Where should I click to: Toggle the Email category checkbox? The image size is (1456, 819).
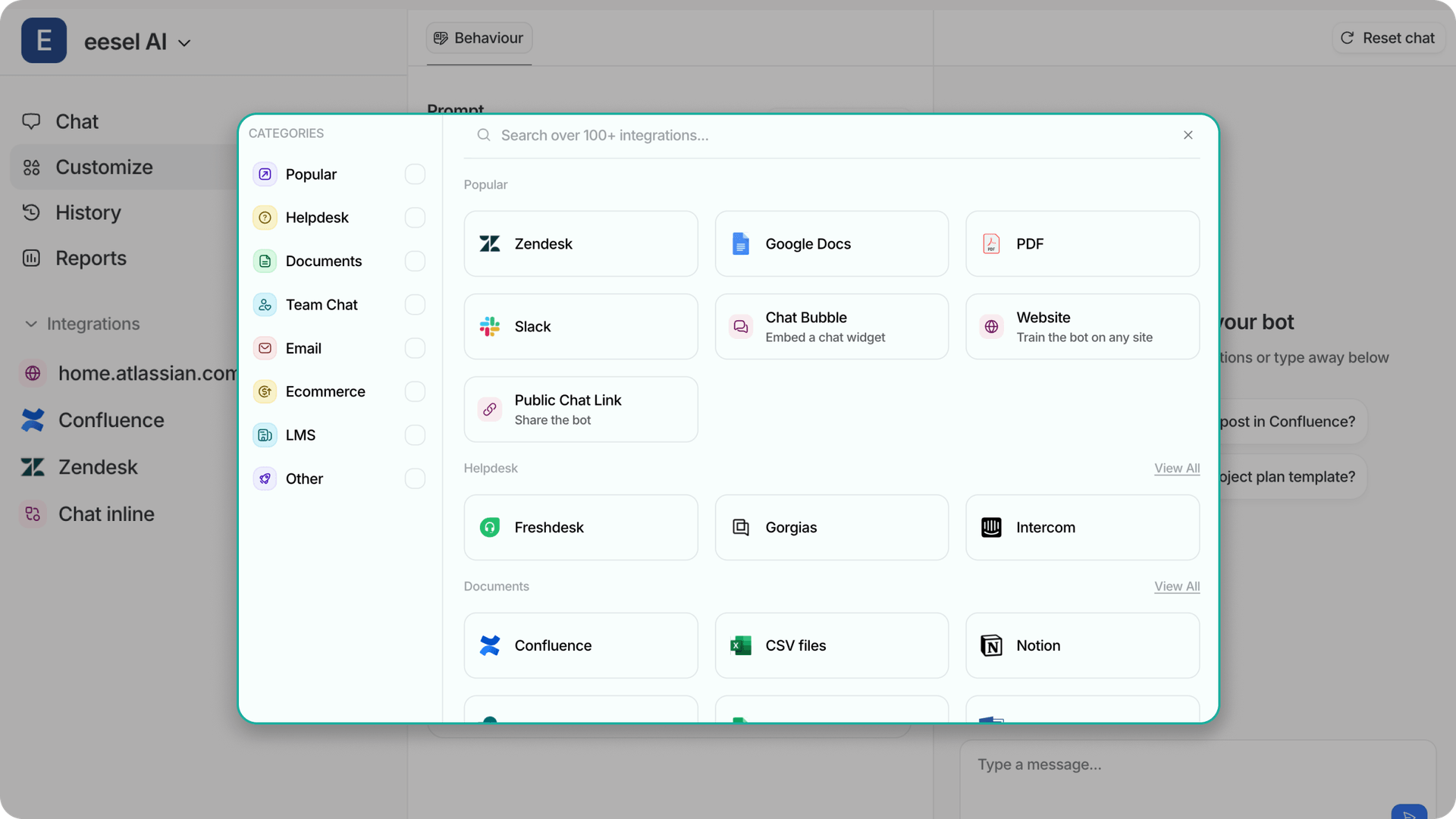click(x=415, y=348)
